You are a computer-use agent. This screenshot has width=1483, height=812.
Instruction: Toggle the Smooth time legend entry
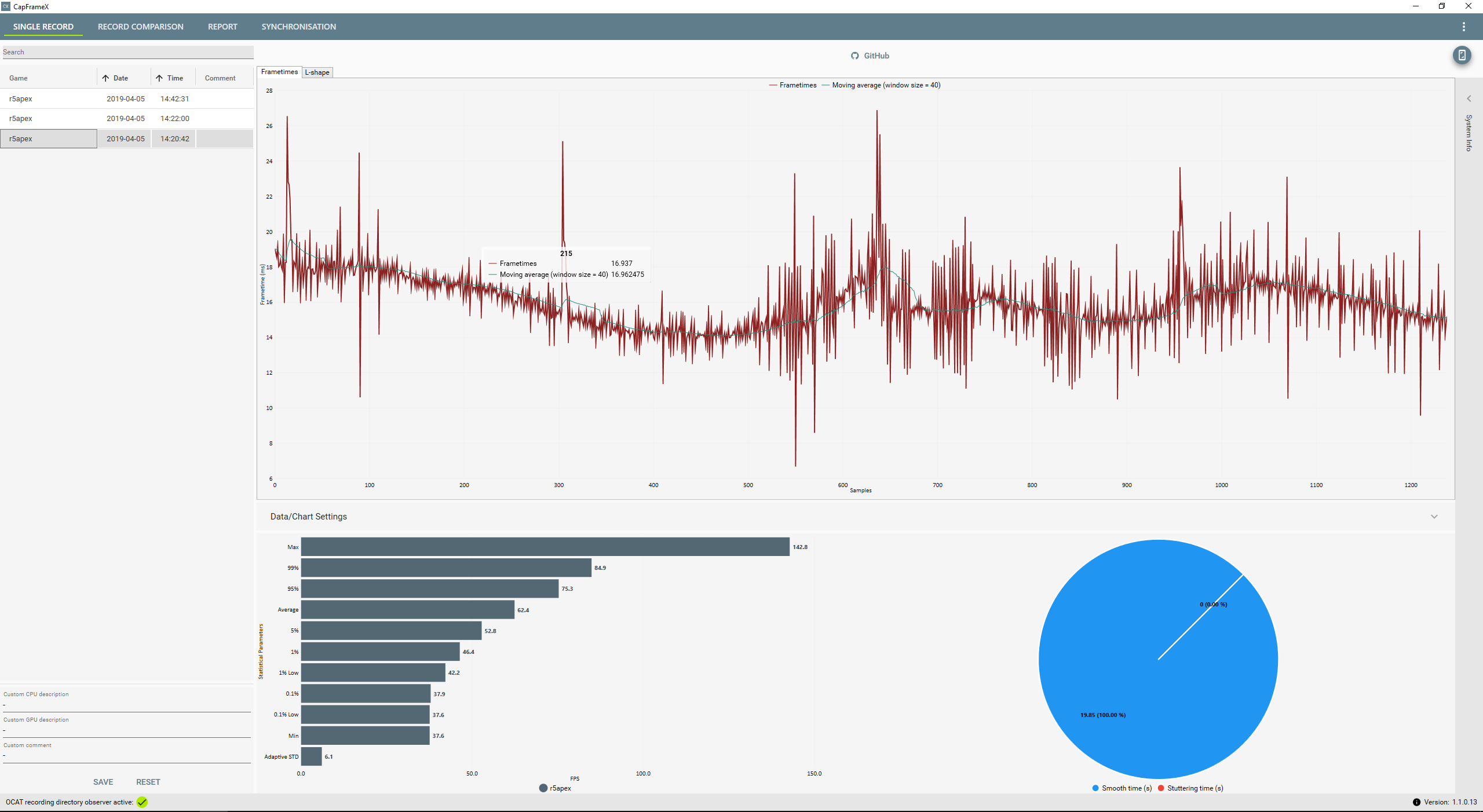pyautogui.click(x=1122, y=788)
